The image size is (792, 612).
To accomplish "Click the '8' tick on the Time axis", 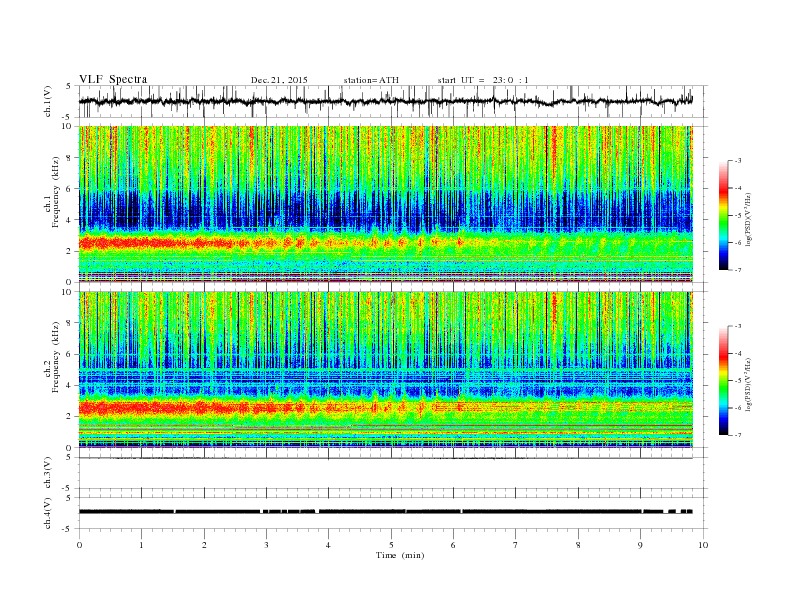I will click(x=578, y=545).
